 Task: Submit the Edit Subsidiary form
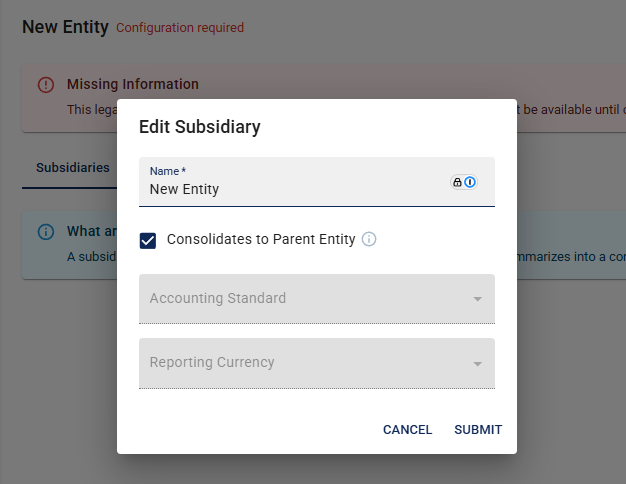[478, 430]
